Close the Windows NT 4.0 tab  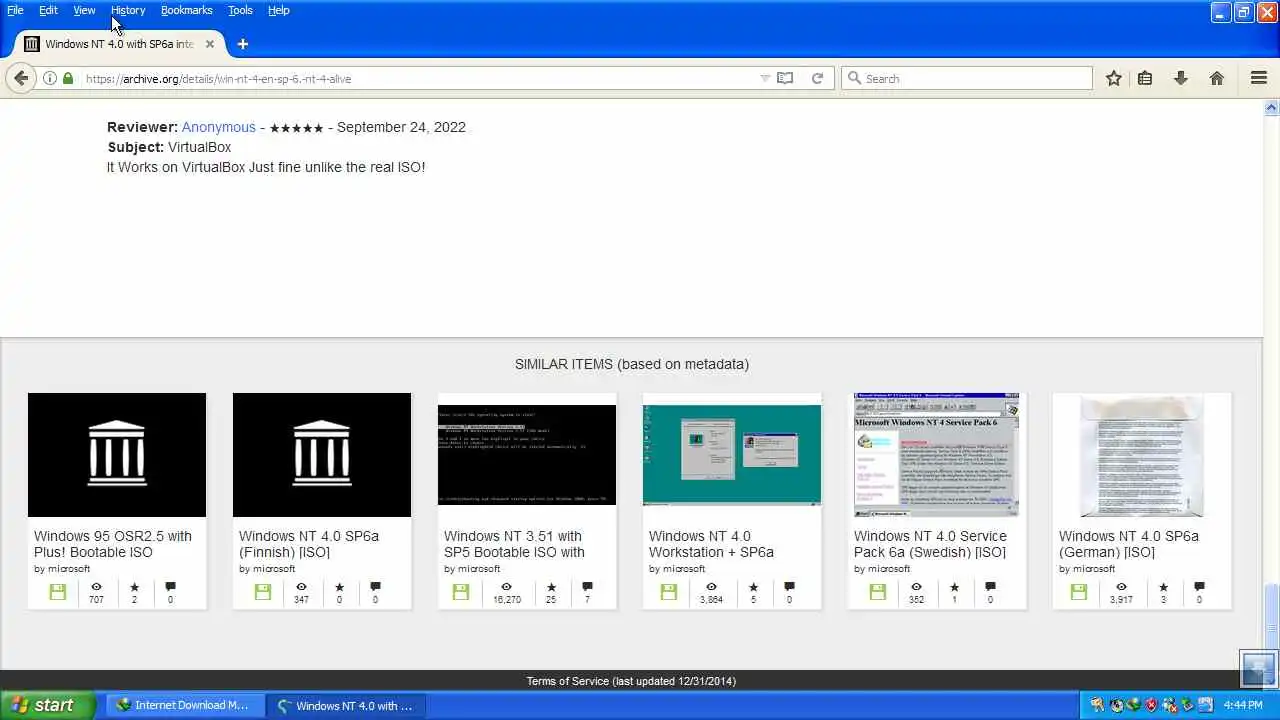coord(210,44)
